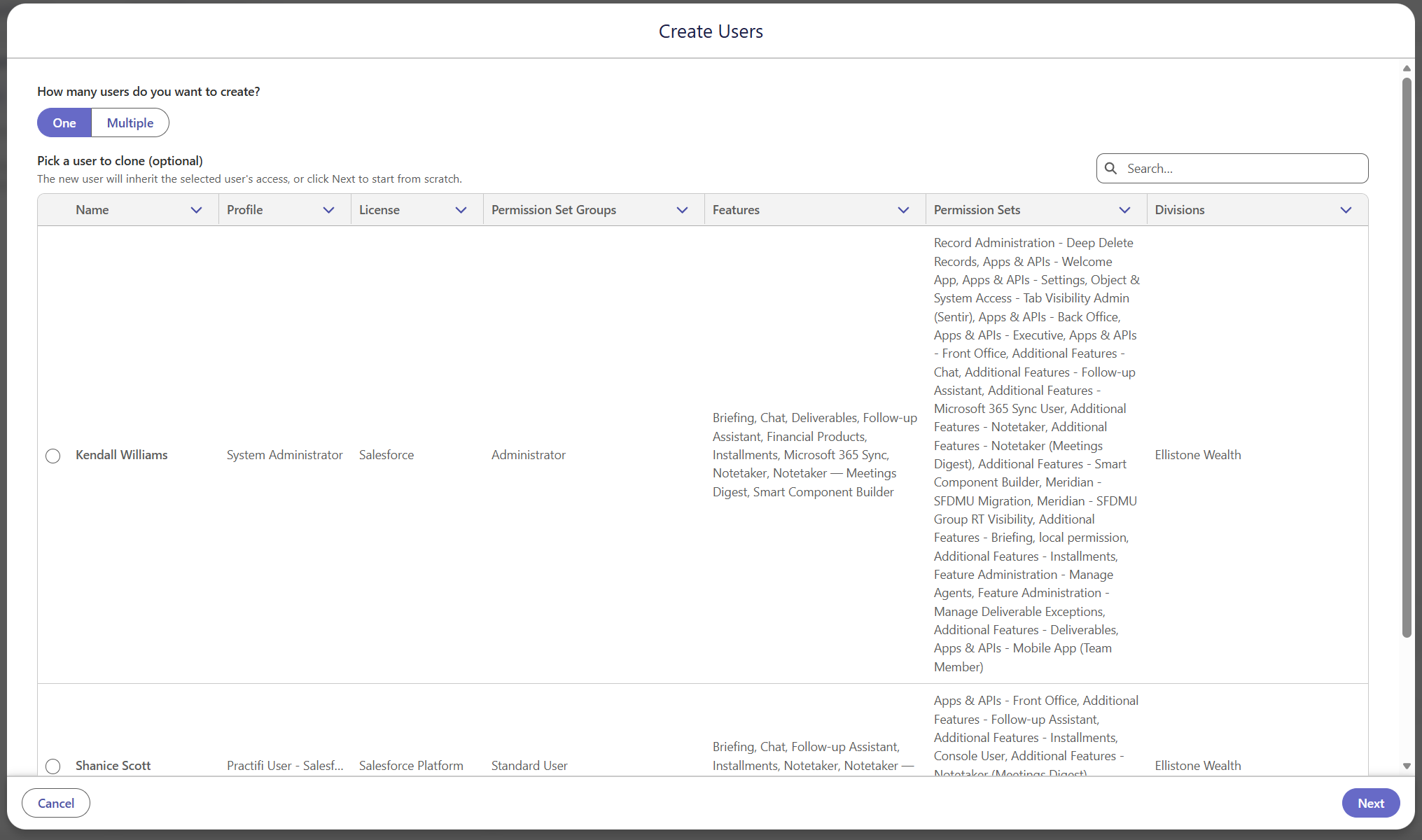Open the License column dropdown chevron
The height and width of the screenshot is (840, 1422).
461,210
